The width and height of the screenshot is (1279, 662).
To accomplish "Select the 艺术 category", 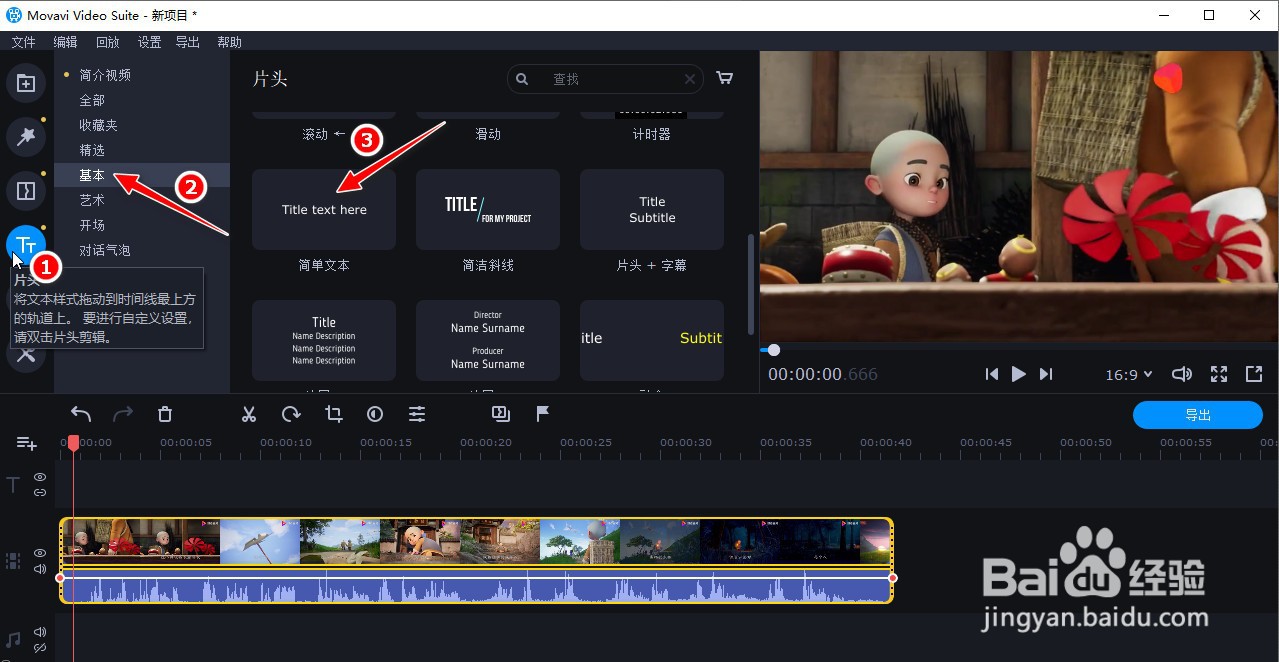I will (x=92, y=200).
